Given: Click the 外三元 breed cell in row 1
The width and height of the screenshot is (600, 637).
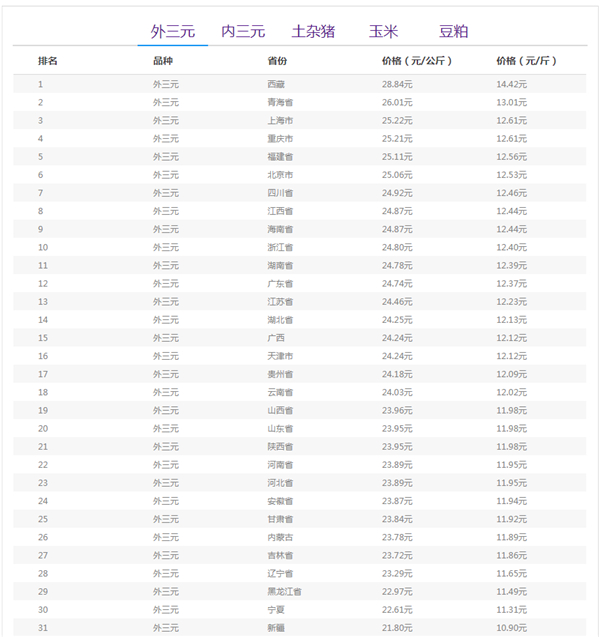Looking at the screenshot, I should pos(166,84).
